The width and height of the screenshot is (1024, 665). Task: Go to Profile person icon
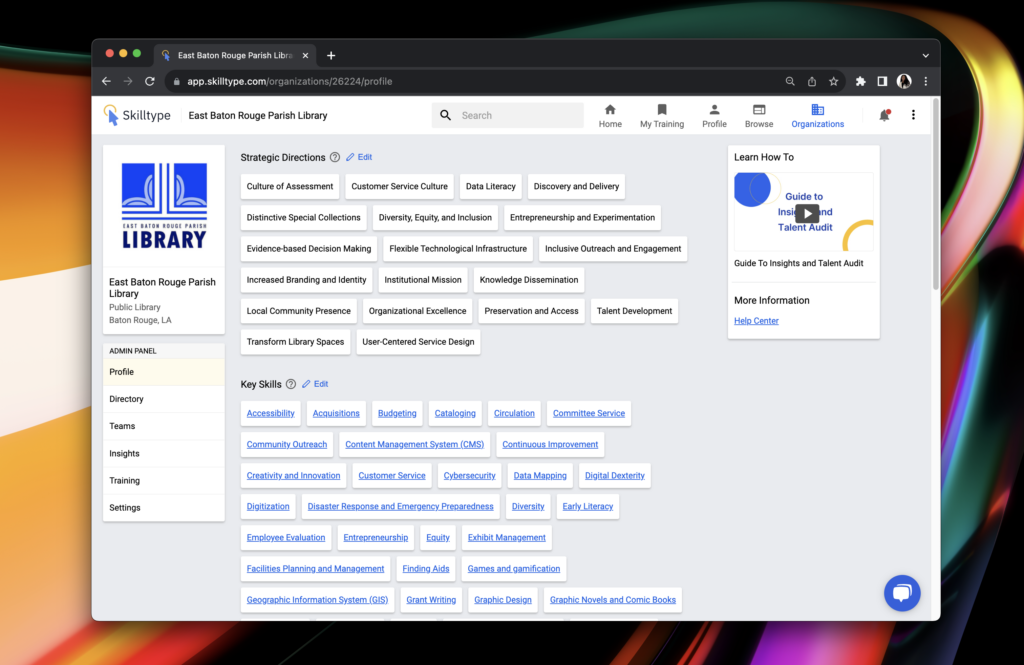pos(714,110)
